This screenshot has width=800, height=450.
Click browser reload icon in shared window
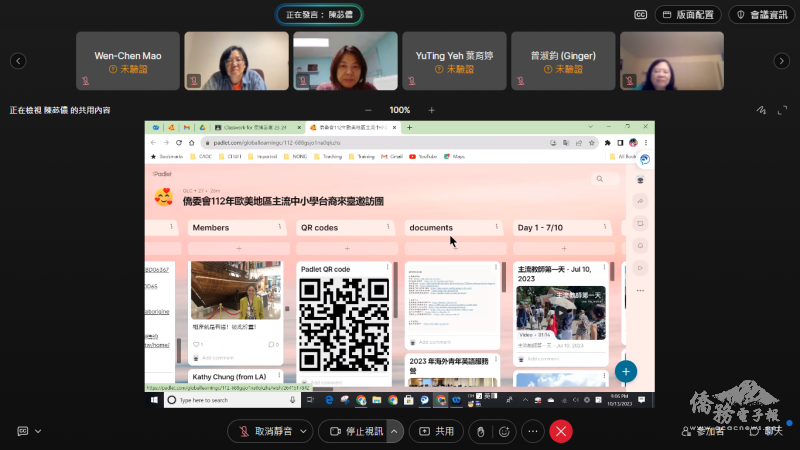(179, 143)
